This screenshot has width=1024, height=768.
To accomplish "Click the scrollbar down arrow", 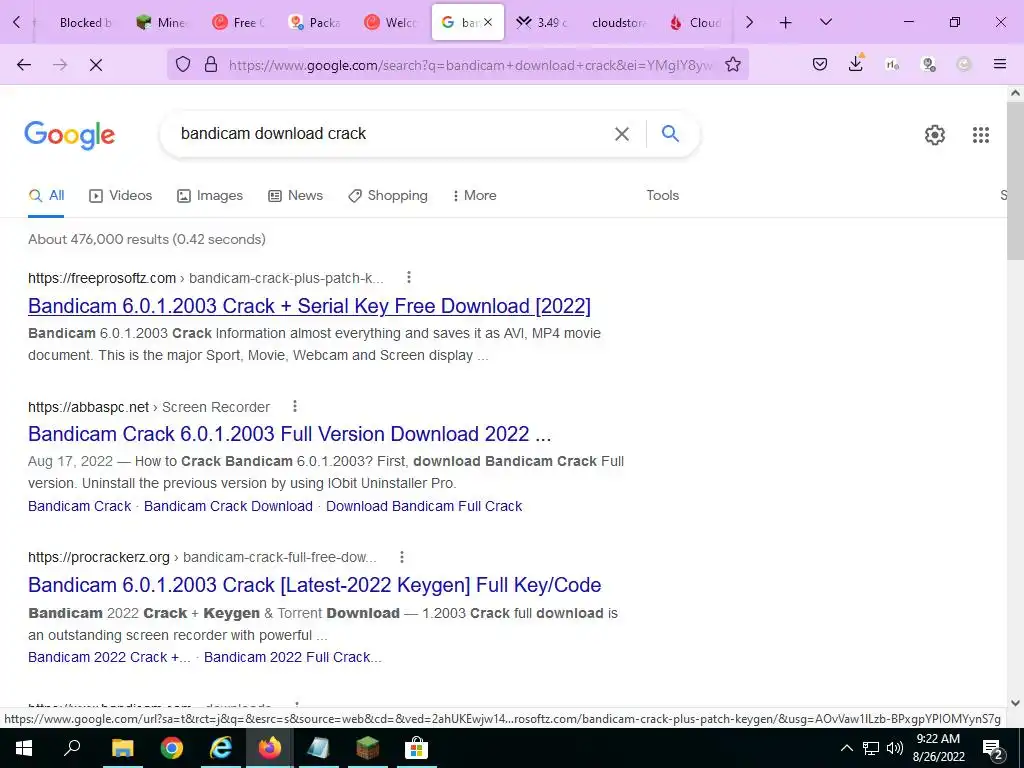I will [x=1015, y=703].
